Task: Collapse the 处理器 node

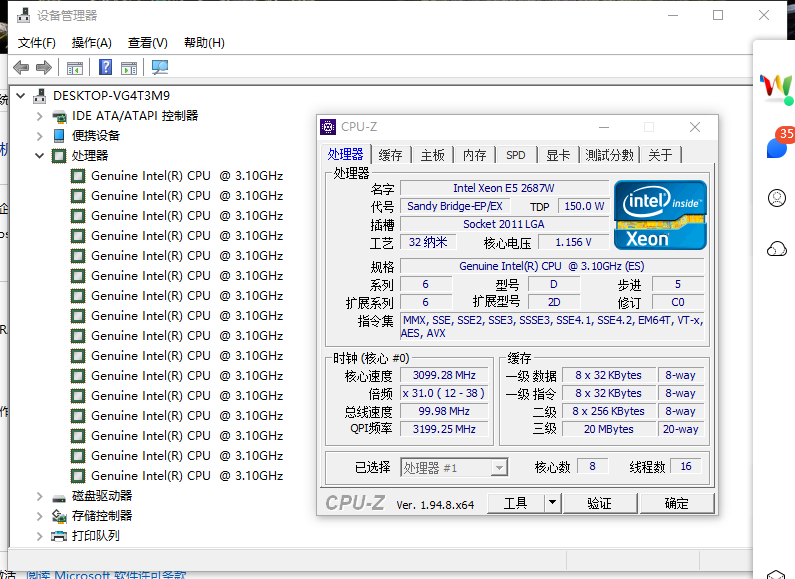Action: [40, 156]
